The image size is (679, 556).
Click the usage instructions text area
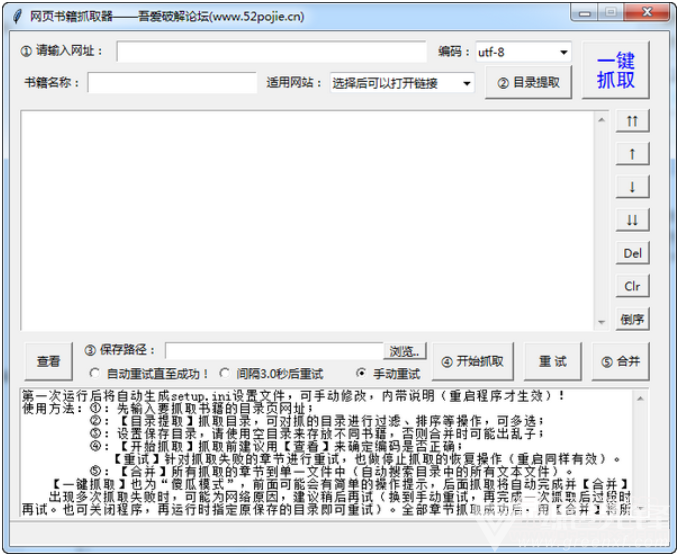point(327,453)
